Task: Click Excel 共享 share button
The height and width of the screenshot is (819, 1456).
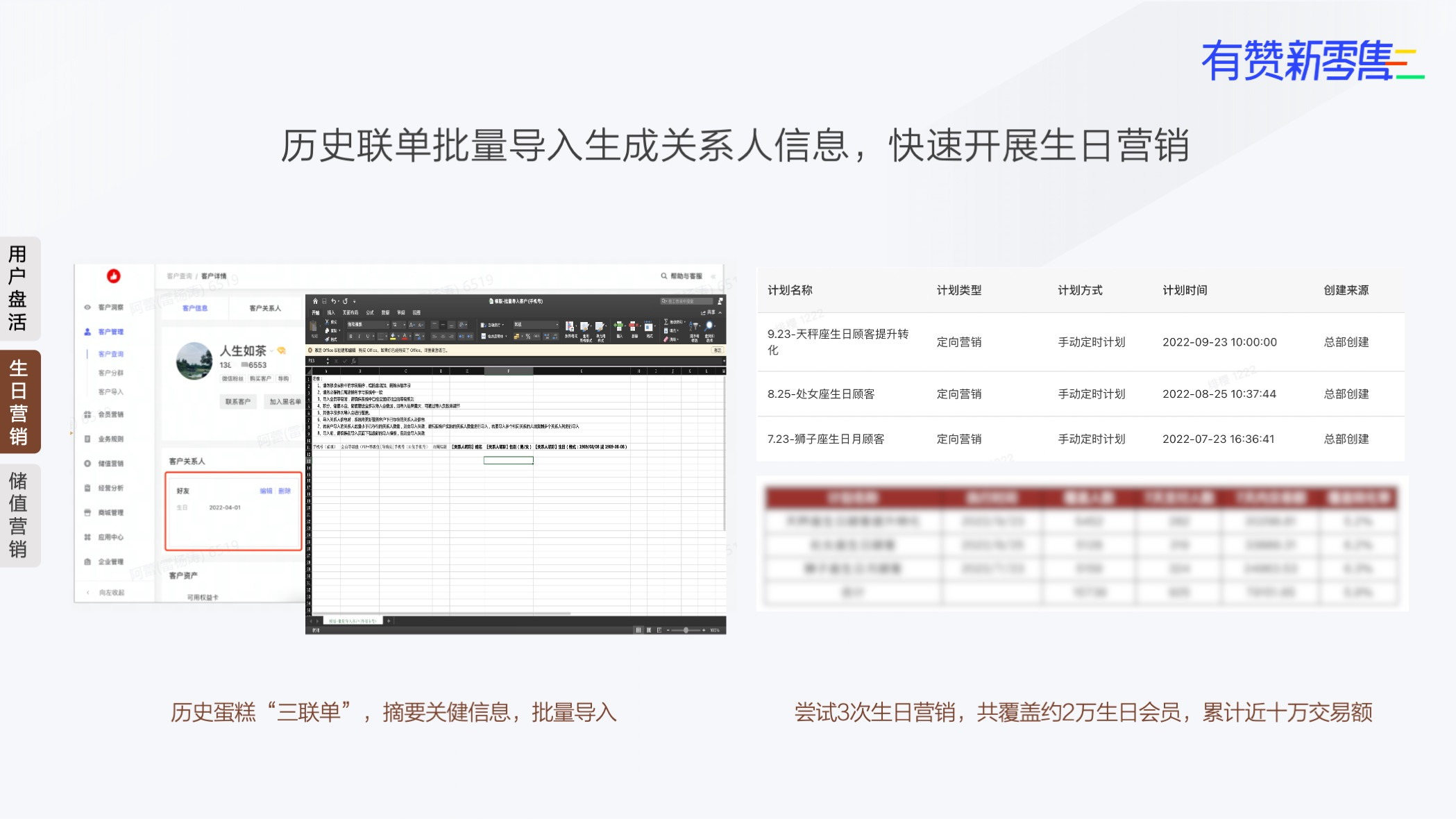Action: (x=708, y=312)
